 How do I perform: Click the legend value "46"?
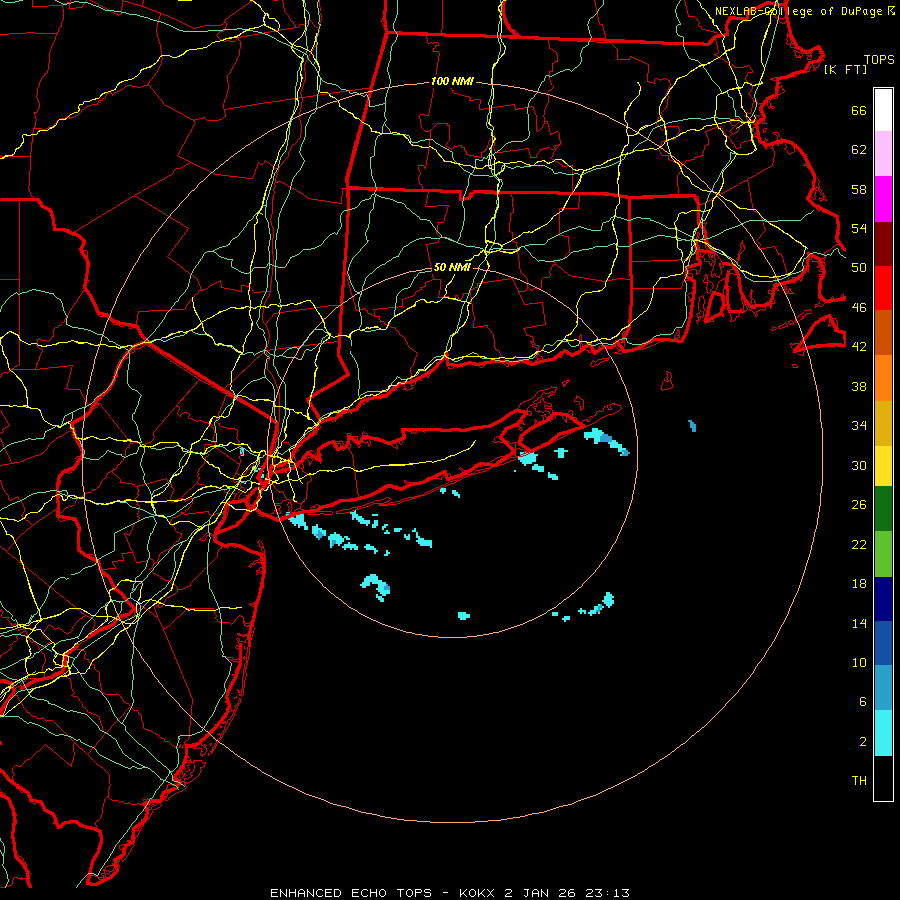pos(859,308)
